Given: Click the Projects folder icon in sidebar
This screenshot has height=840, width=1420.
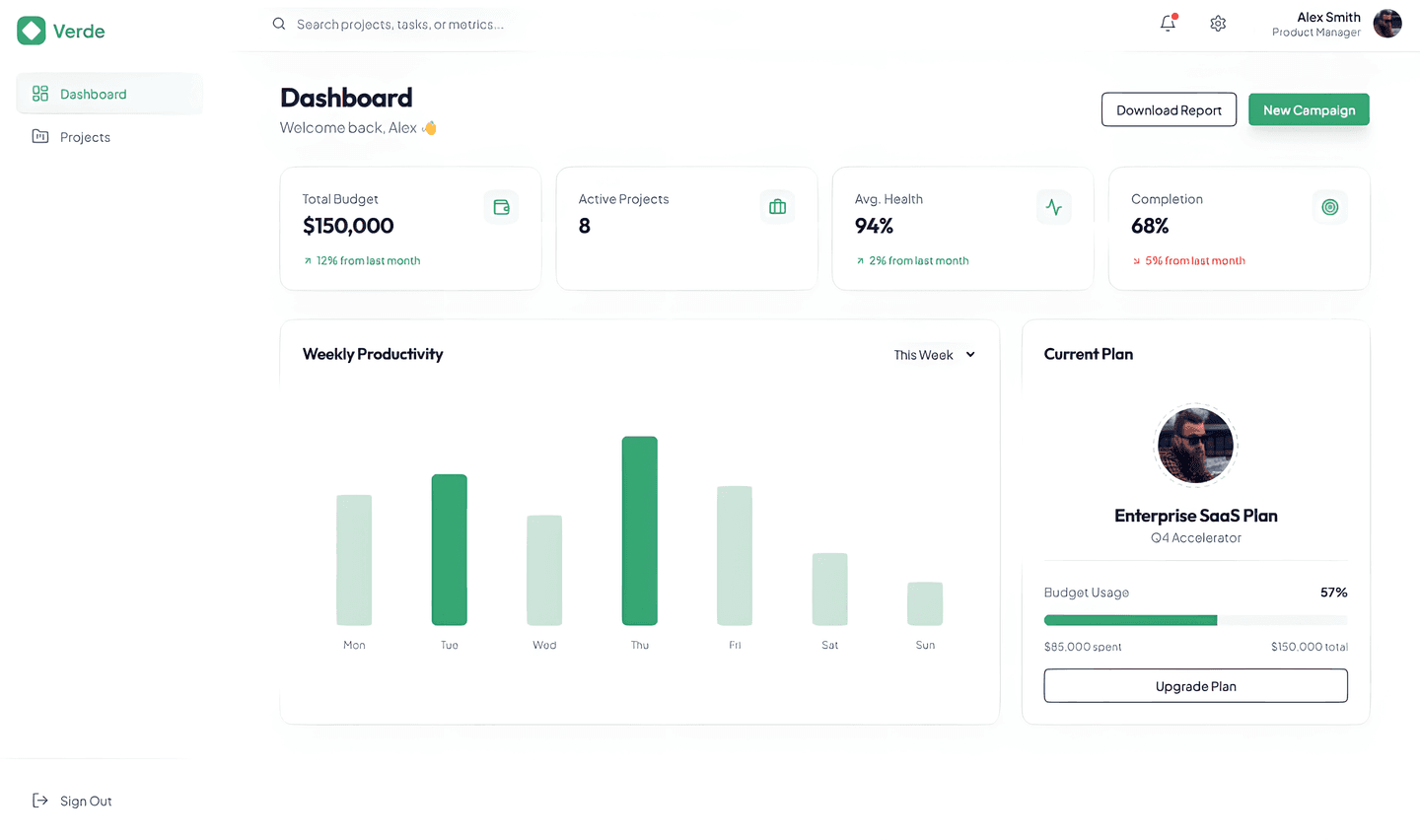Looking at the screenshot, I should pos(40,136).
